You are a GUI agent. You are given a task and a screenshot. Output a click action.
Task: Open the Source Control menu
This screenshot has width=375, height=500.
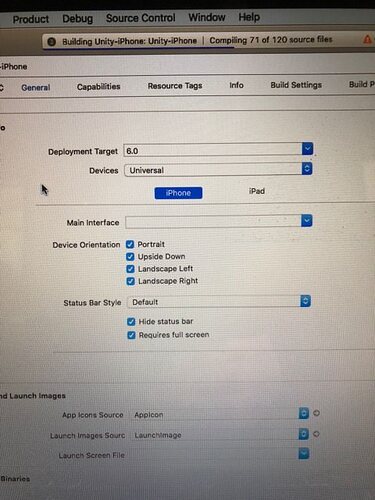pos(140,18)
